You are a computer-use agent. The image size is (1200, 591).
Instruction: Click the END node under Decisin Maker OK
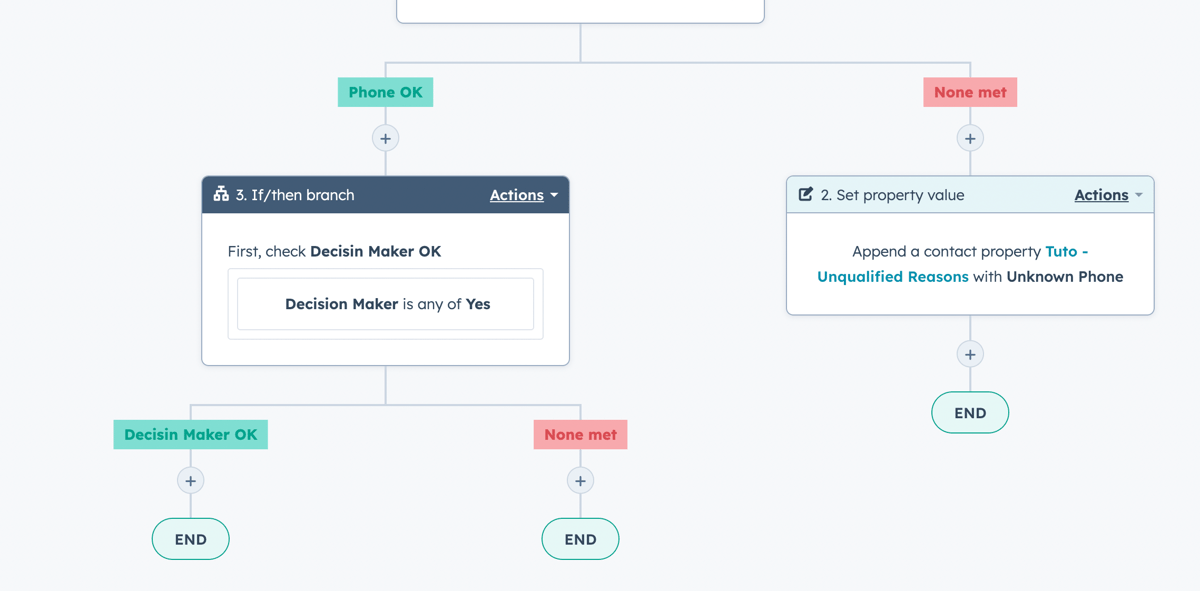tap(190, 539)
